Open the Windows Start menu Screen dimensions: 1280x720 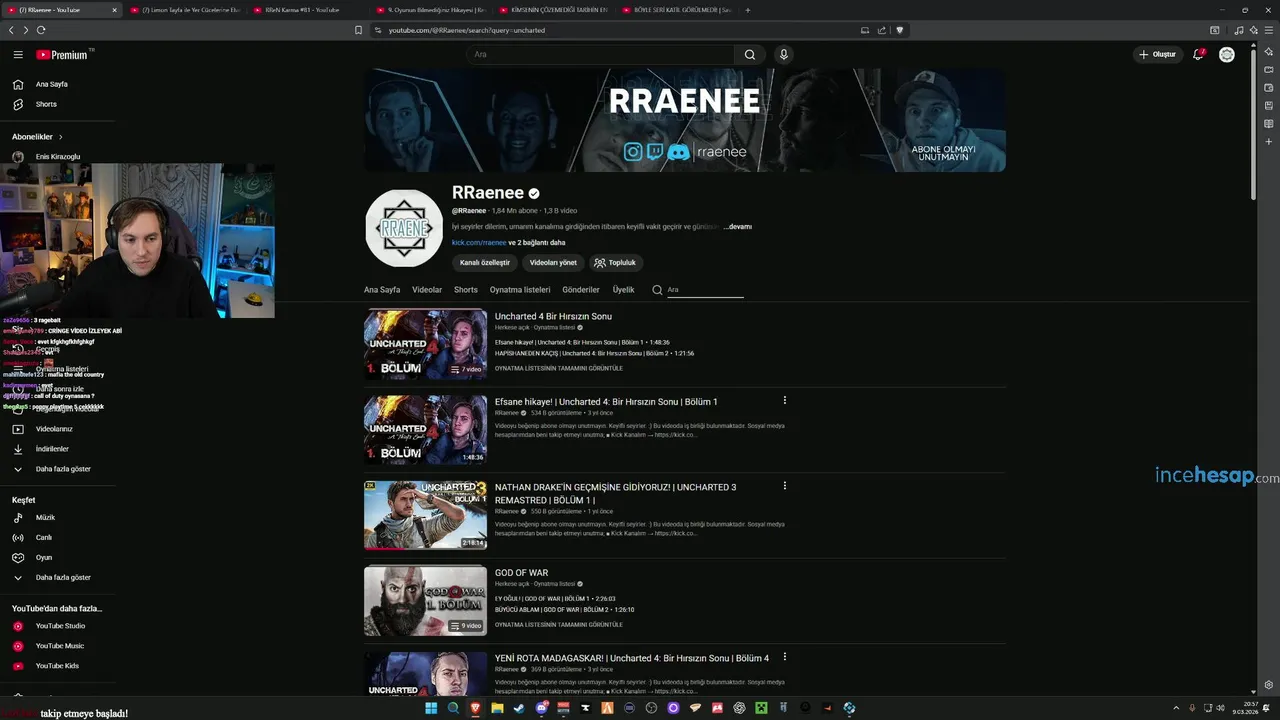(x=431, y=708)
